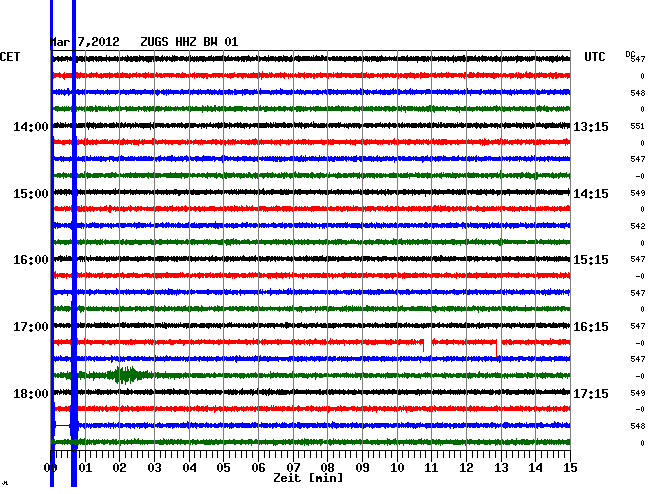Viewport: 650px width, 494px height.
Task: Click the "17:15" UTC time label
Action: coord(591,393)
